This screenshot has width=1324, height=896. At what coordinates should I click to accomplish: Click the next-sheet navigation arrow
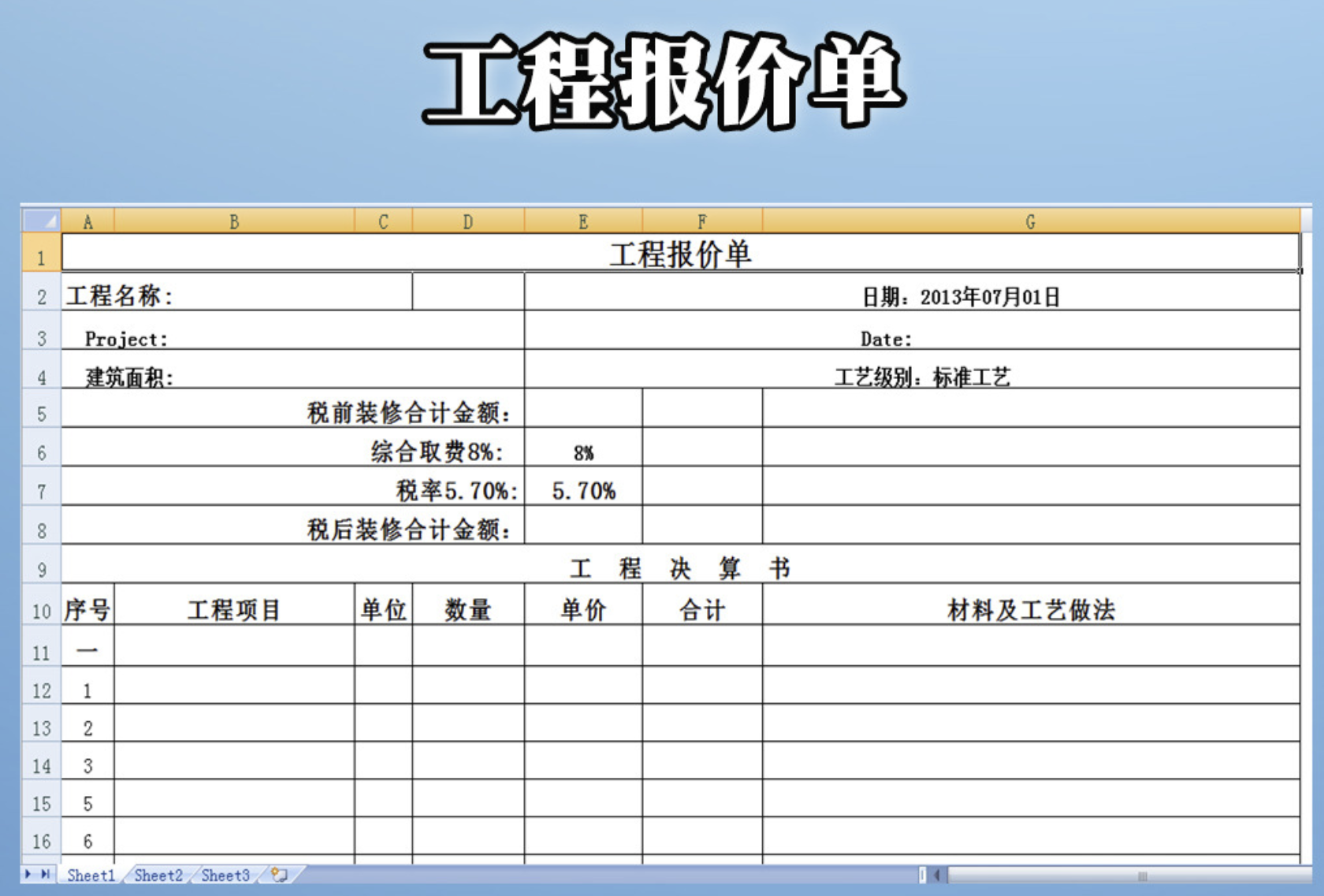[30, 876]
